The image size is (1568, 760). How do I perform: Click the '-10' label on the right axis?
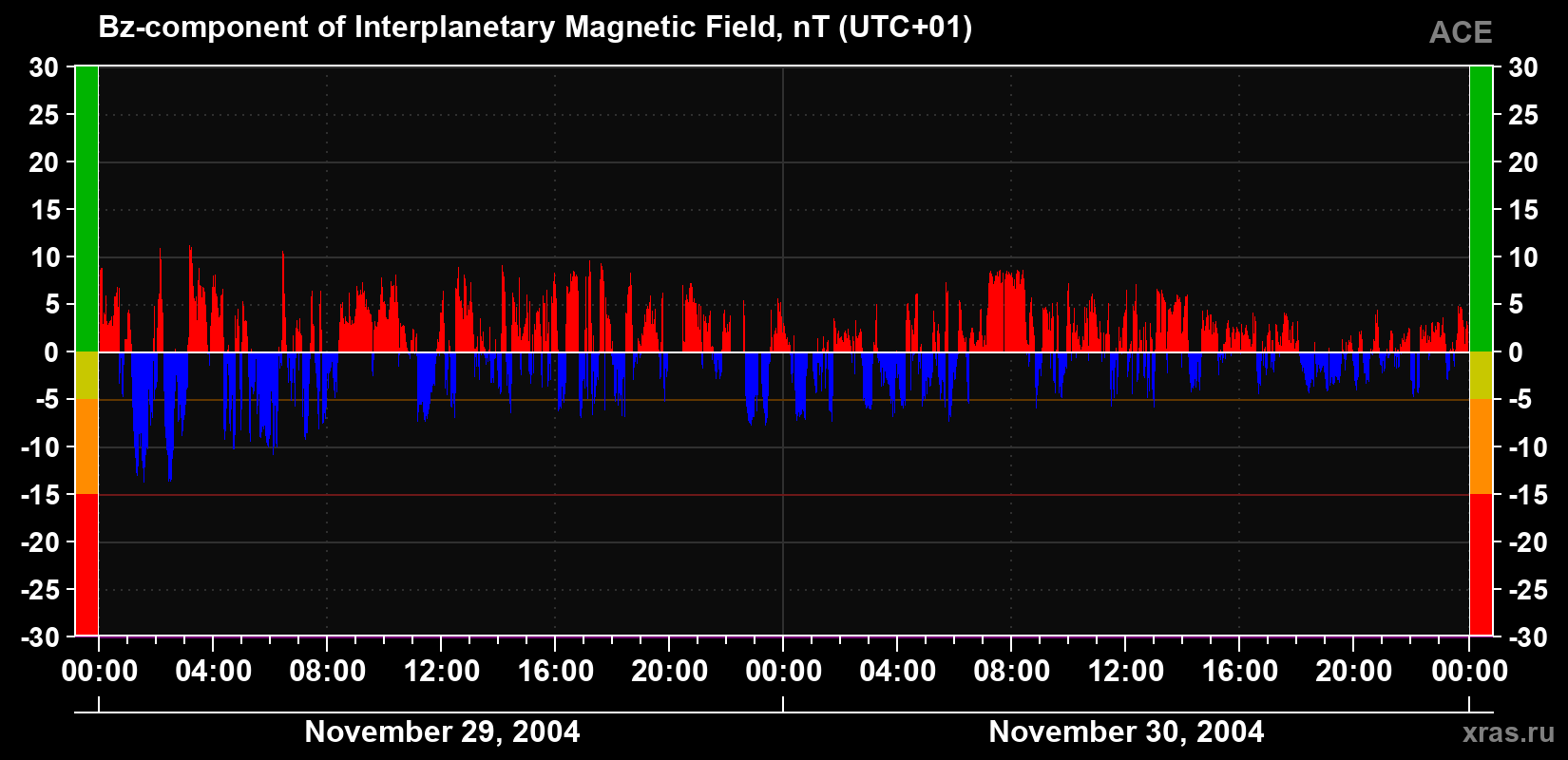[1528, 447]
